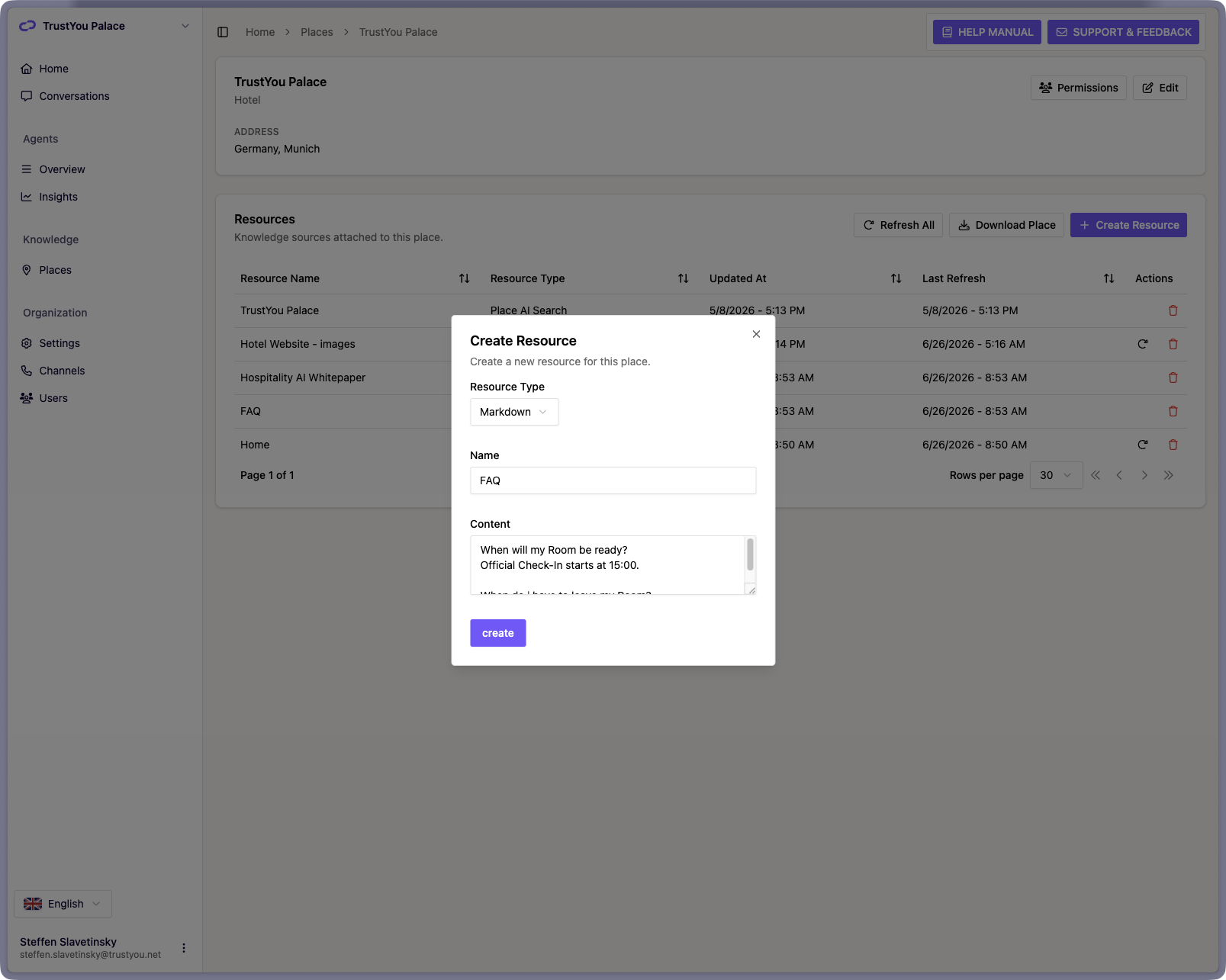Screen dimensions: 1226x980
Task: Click the Home breadcrumb link
Action: 260,32
